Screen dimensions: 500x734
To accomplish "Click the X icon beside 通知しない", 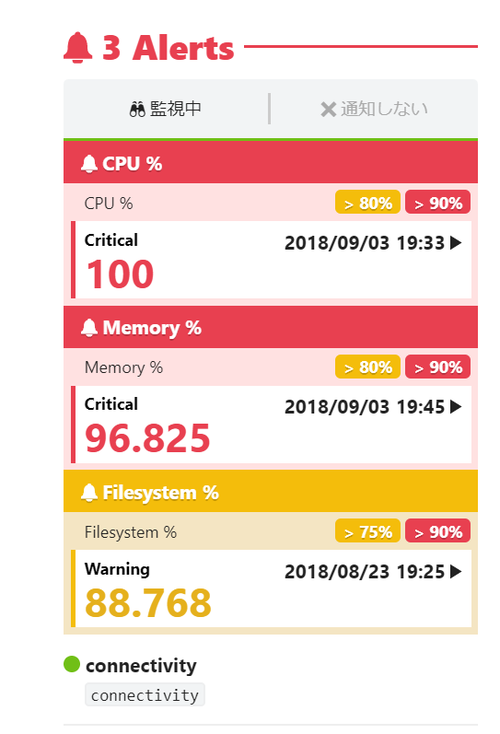I will tap(328, 110).
